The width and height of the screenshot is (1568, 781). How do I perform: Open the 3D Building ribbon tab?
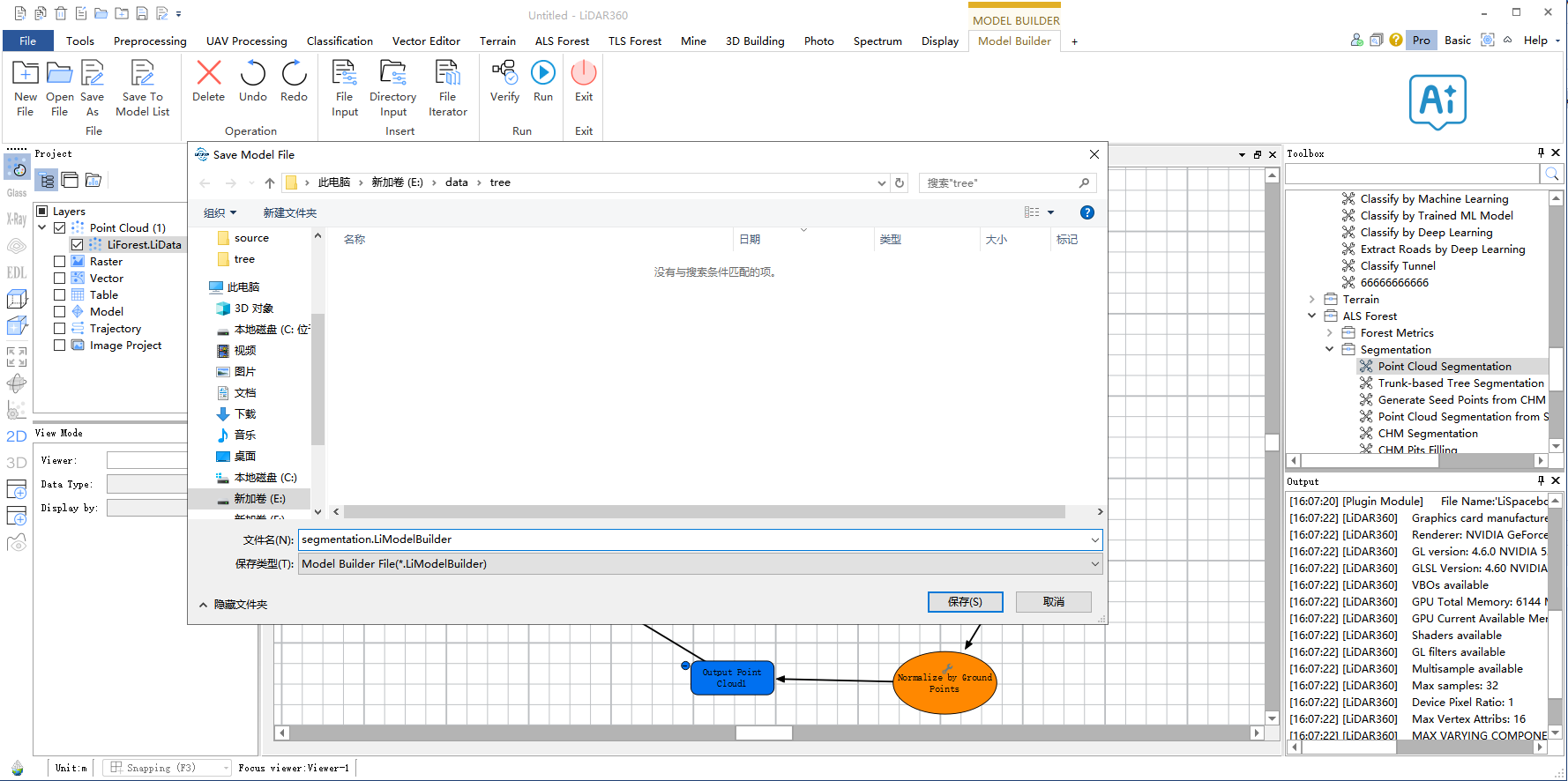(x=755, y=41)
